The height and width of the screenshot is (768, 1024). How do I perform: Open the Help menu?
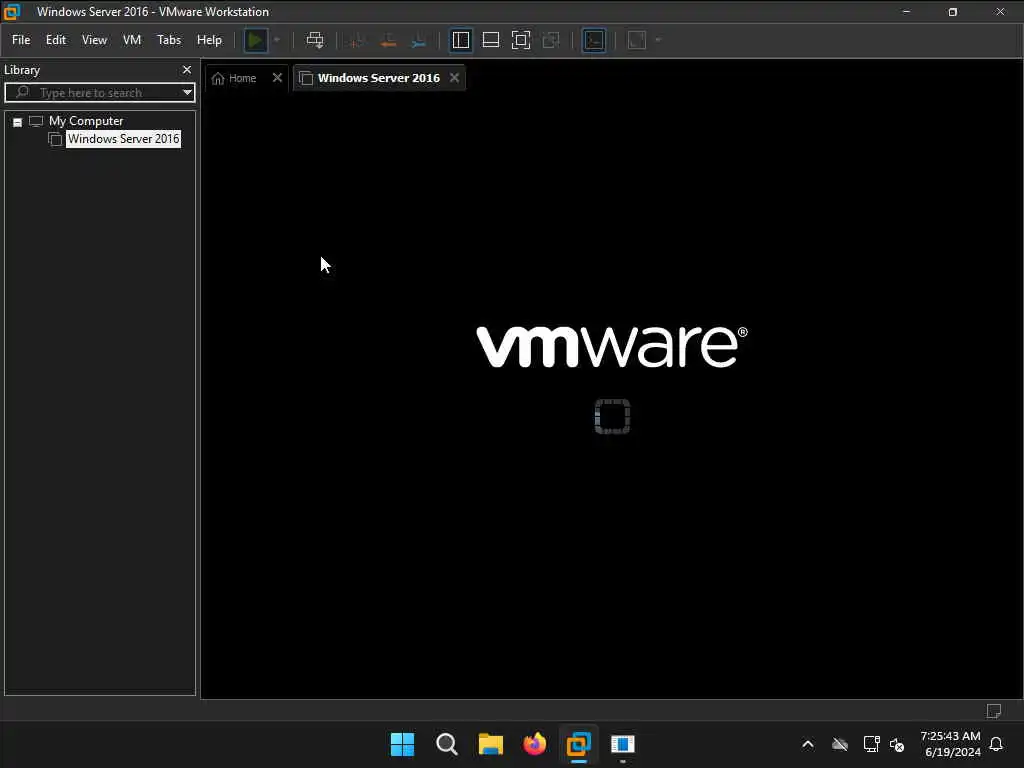click(x=209, y=40)
